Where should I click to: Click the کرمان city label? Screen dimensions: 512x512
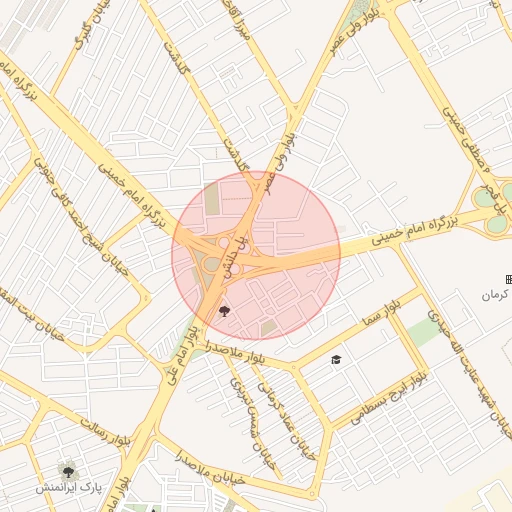pyautogui.click(x=495, y=295)
